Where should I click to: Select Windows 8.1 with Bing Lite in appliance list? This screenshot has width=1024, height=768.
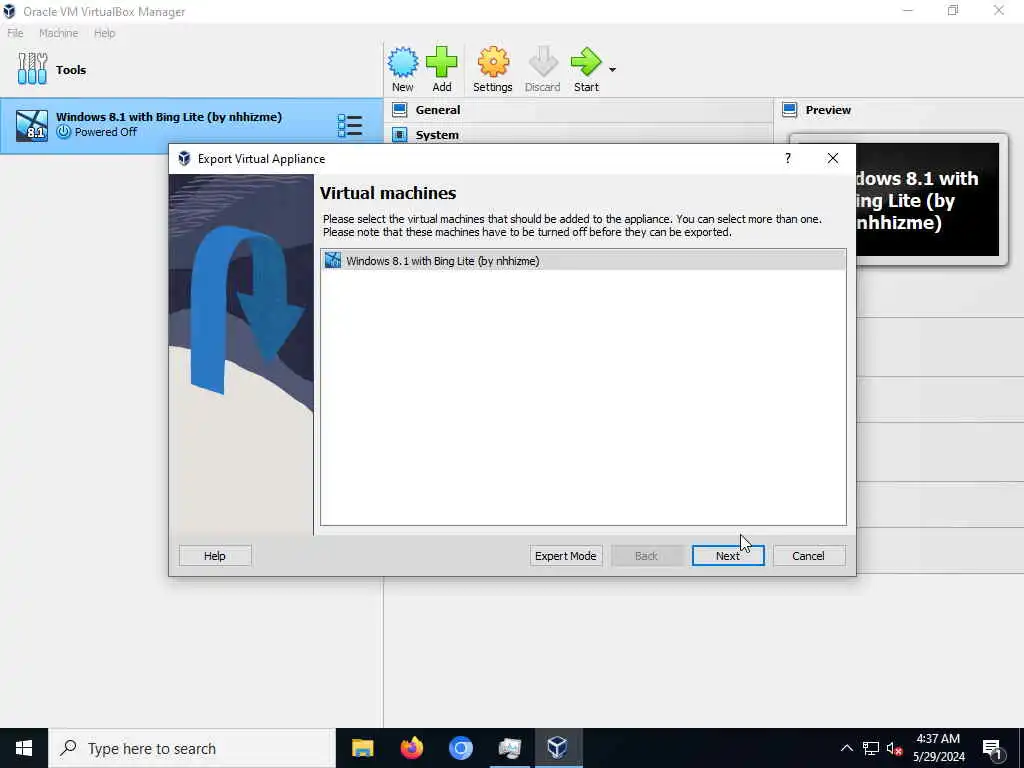pos(583,261)
